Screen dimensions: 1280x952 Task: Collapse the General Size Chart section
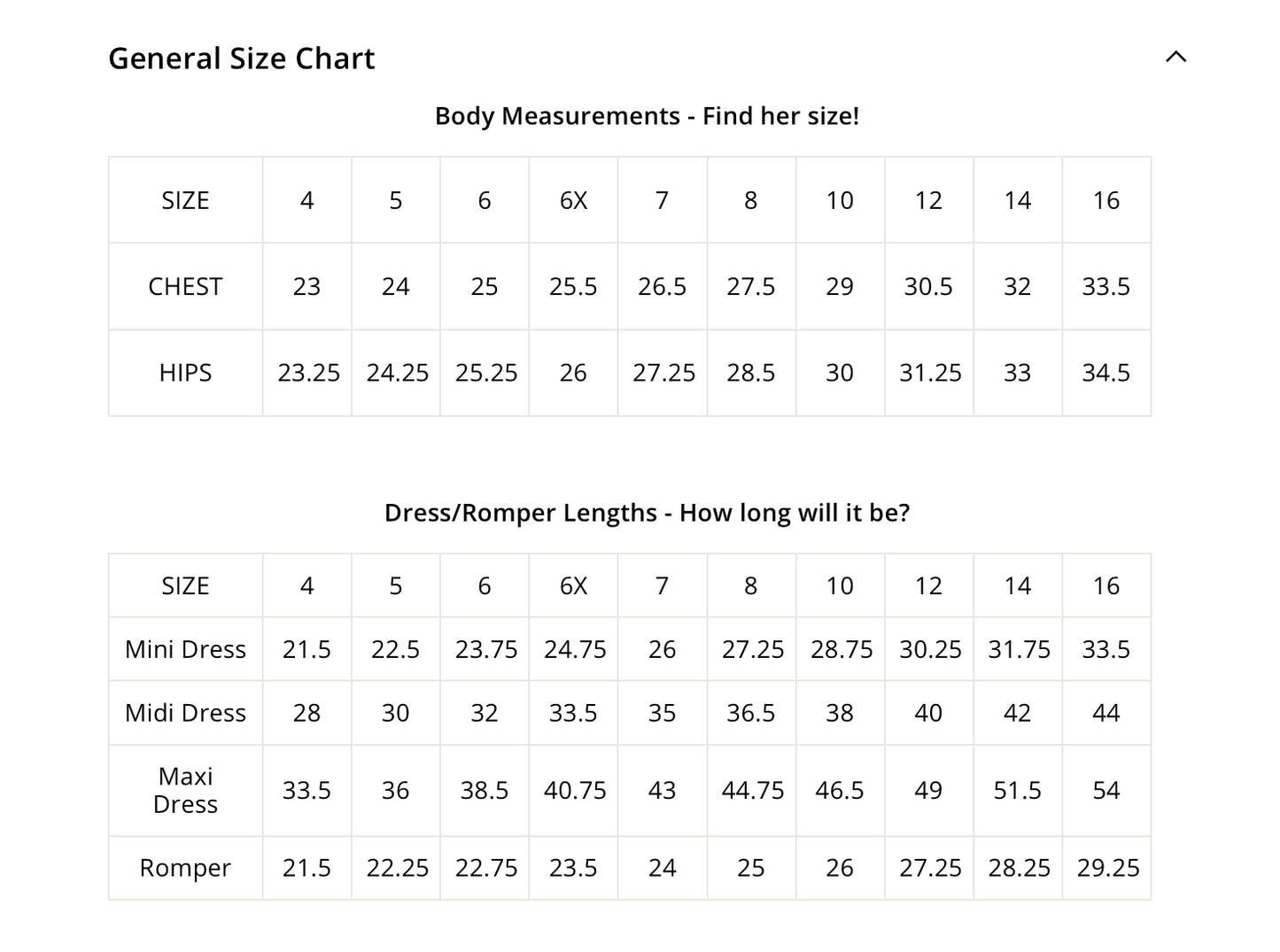point(1175,58)
